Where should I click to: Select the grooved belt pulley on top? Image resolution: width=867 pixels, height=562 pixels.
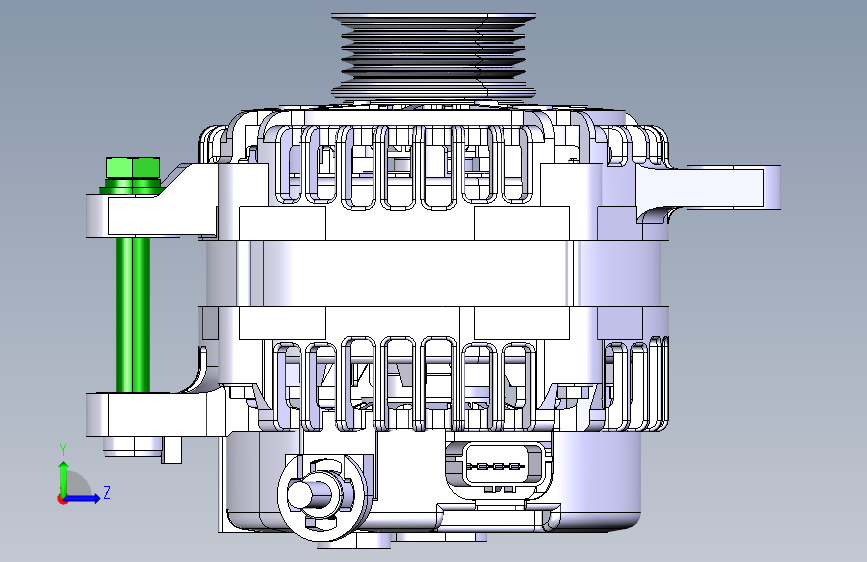click(434, 57)
